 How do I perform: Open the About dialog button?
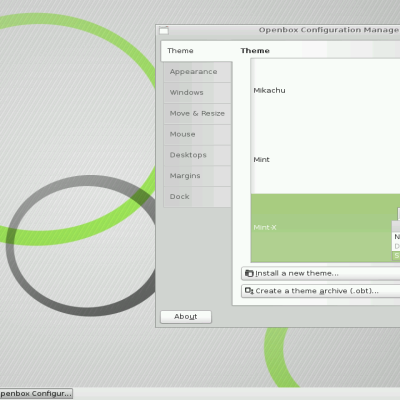tap(186, 317)
